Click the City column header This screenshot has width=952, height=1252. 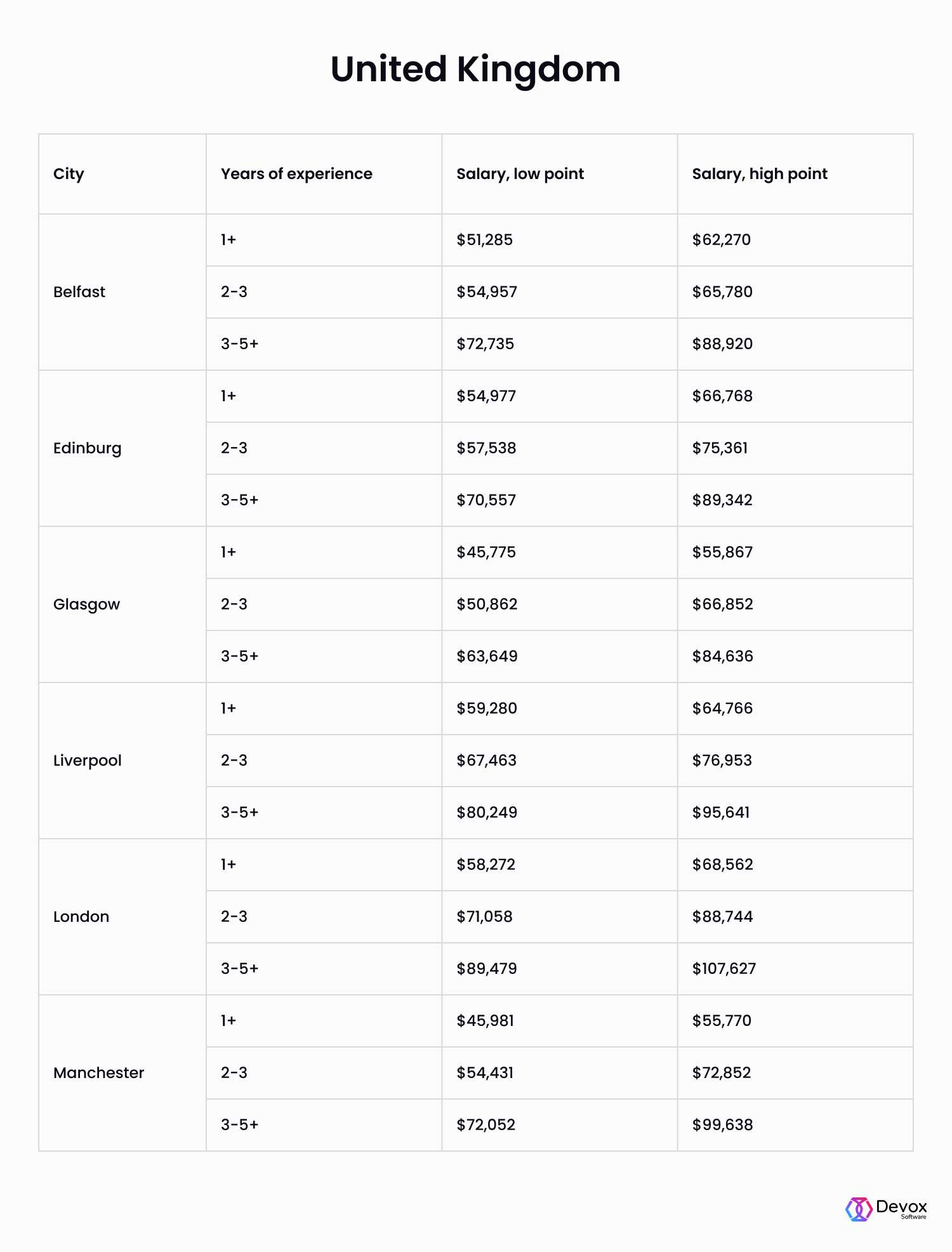tap(69, 174)
